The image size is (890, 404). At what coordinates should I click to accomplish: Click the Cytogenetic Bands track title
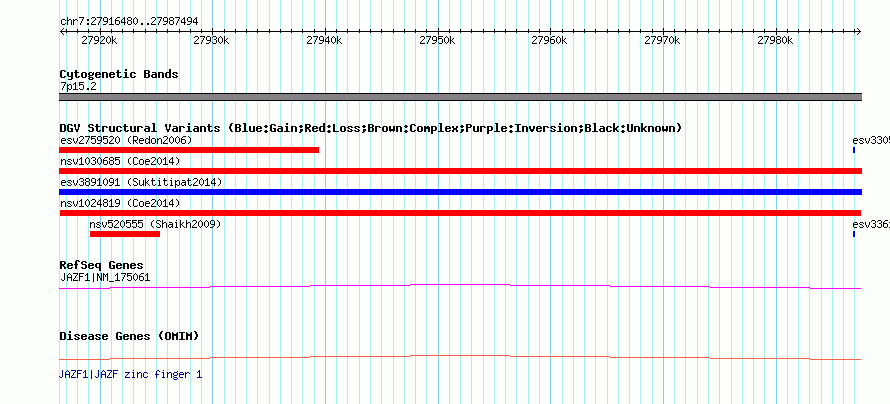pyautogui.click(x=119, y=74)
